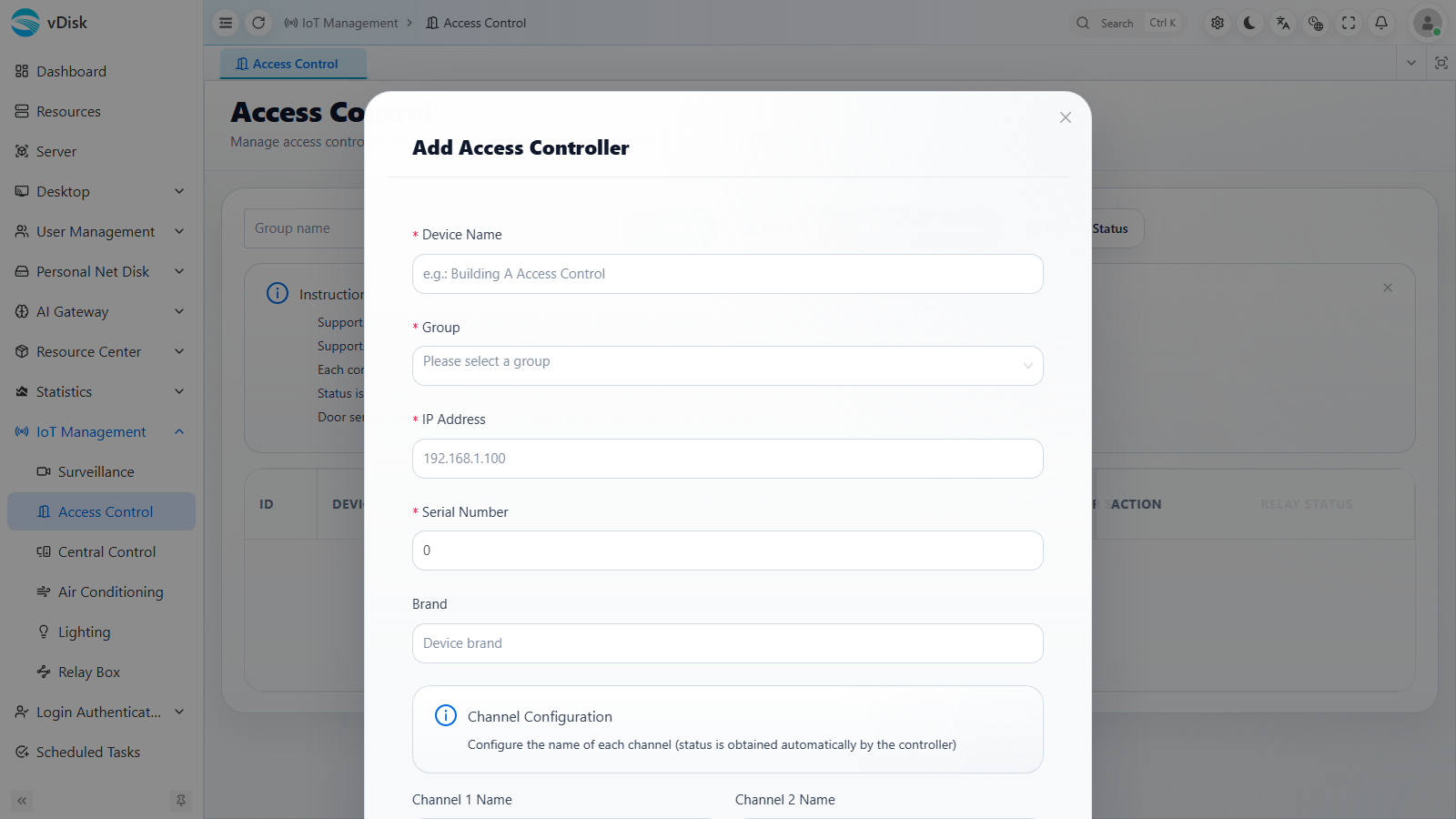This screenshot has height=819, width=1456.
Task: Open Scheduled Tasks in the sidebar
Action: 101,752
